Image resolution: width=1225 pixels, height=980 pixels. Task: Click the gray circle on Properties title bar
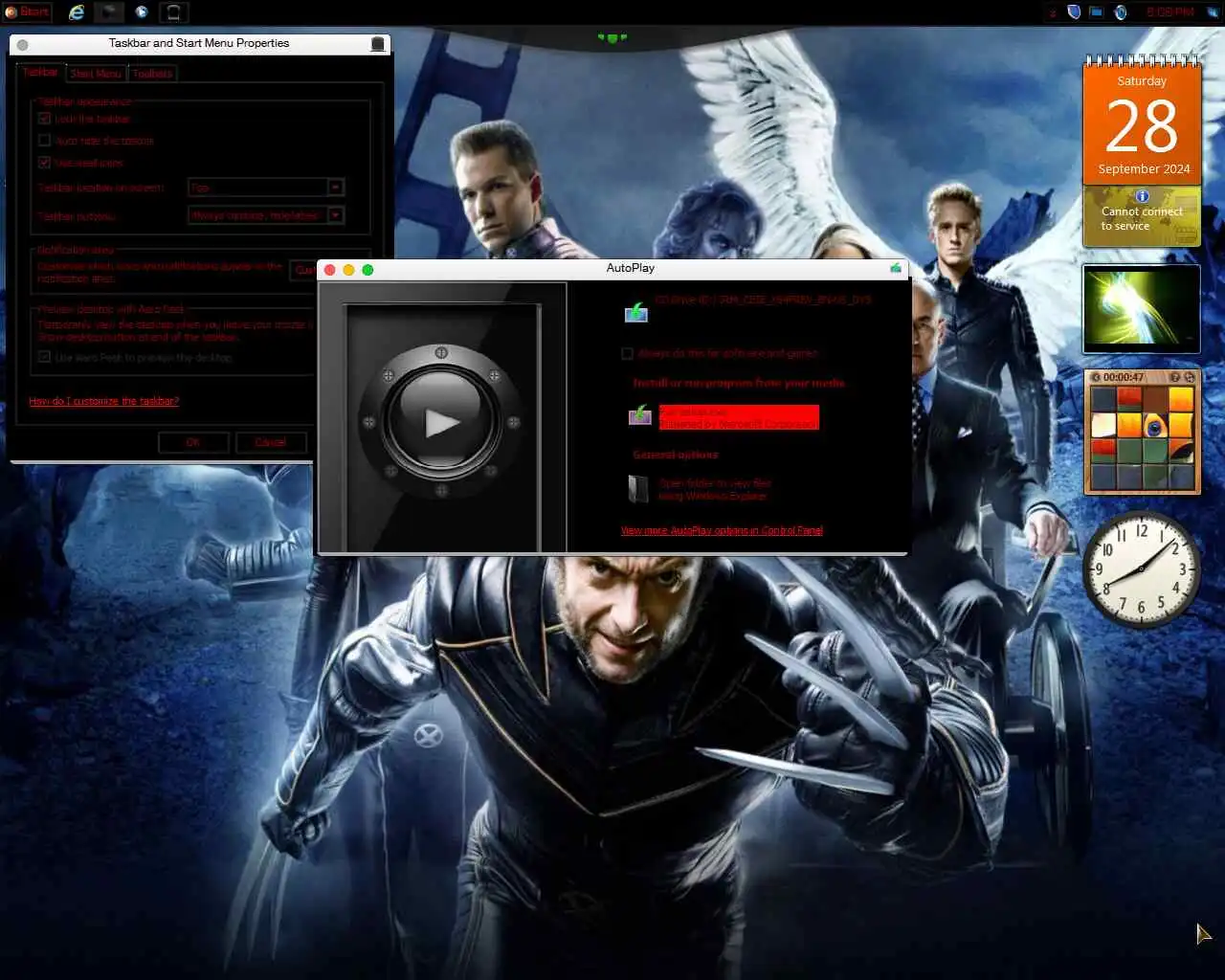click(22, 44)
